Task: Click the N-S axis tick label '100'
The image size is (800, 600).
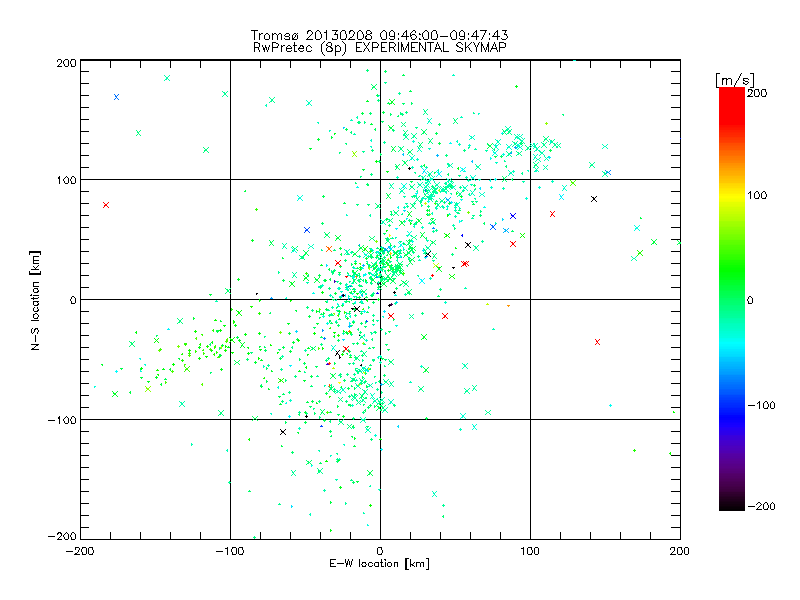Action: pyautogui.click(x=66, y=181)
